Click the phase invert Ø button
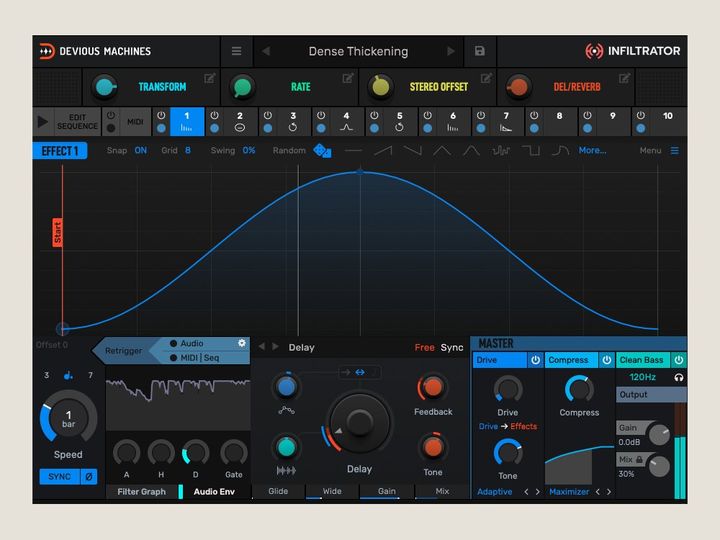The height and width of the screenshot is (540, 720). 89,477
